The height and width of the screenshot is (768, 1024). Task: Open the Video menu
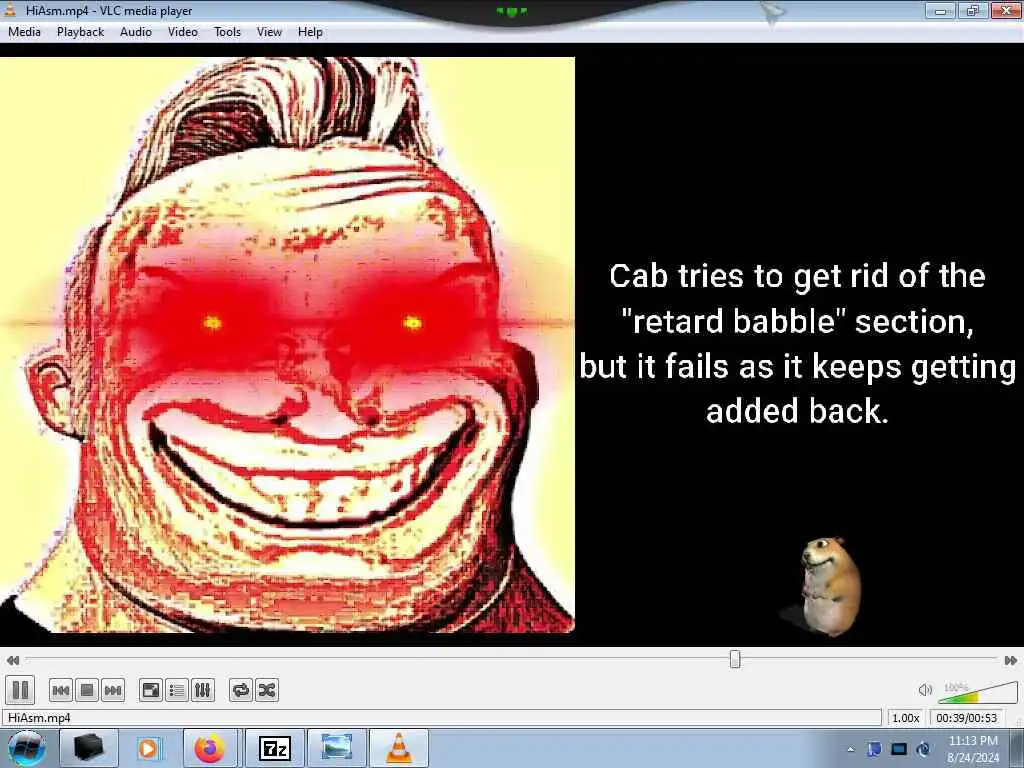click(183, 31)
